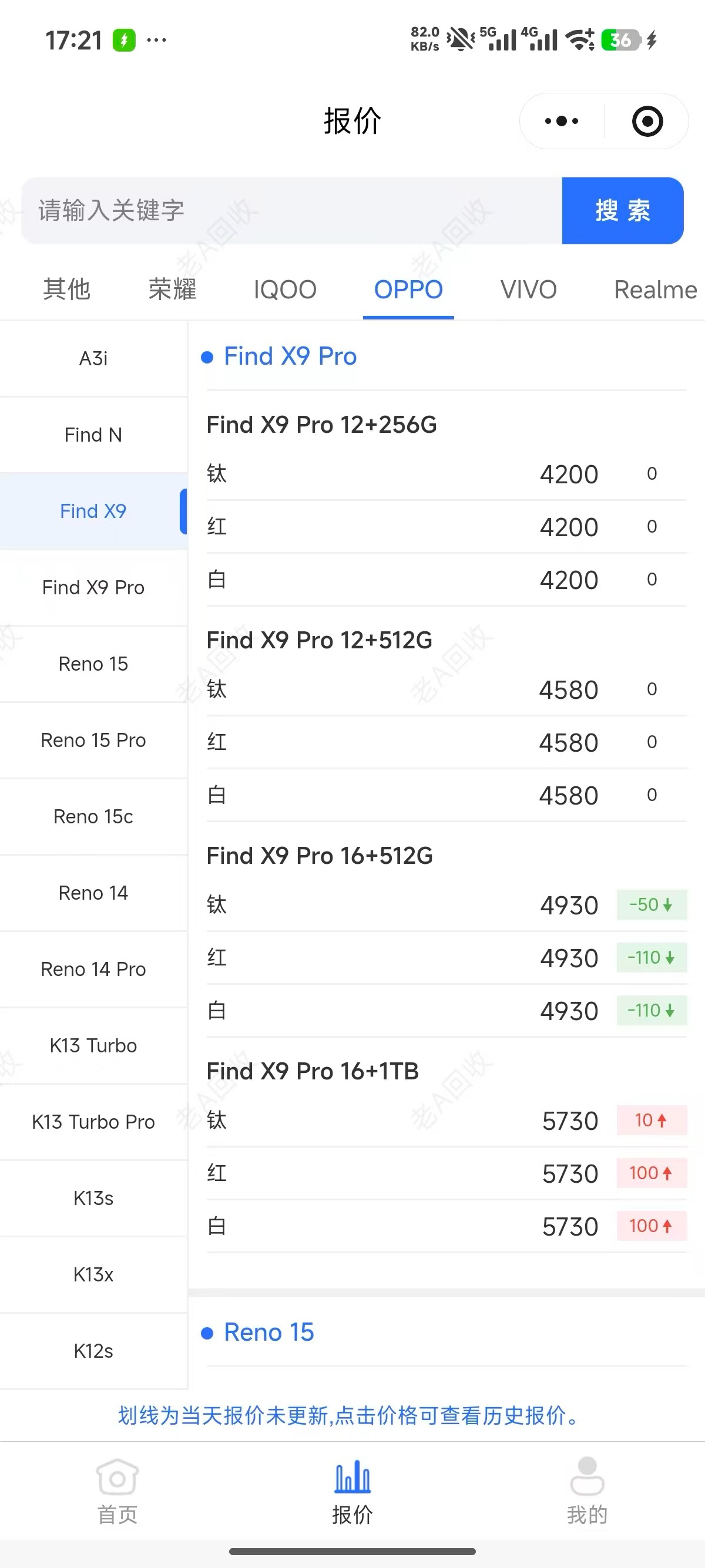
Task: Select Find X9 Pro in sidebar
Action: pos(93,587)
